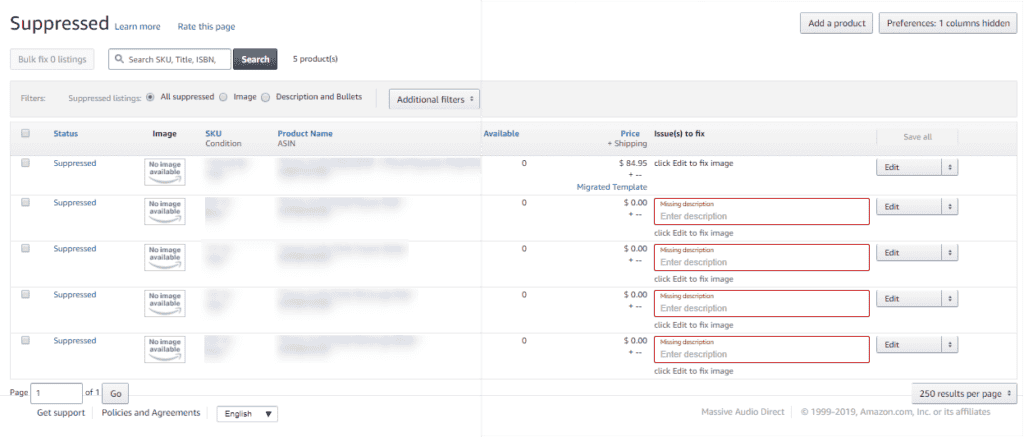Open the 250 results per page dropdown
Screen dimensions: 1024x437
pos(964,393)
